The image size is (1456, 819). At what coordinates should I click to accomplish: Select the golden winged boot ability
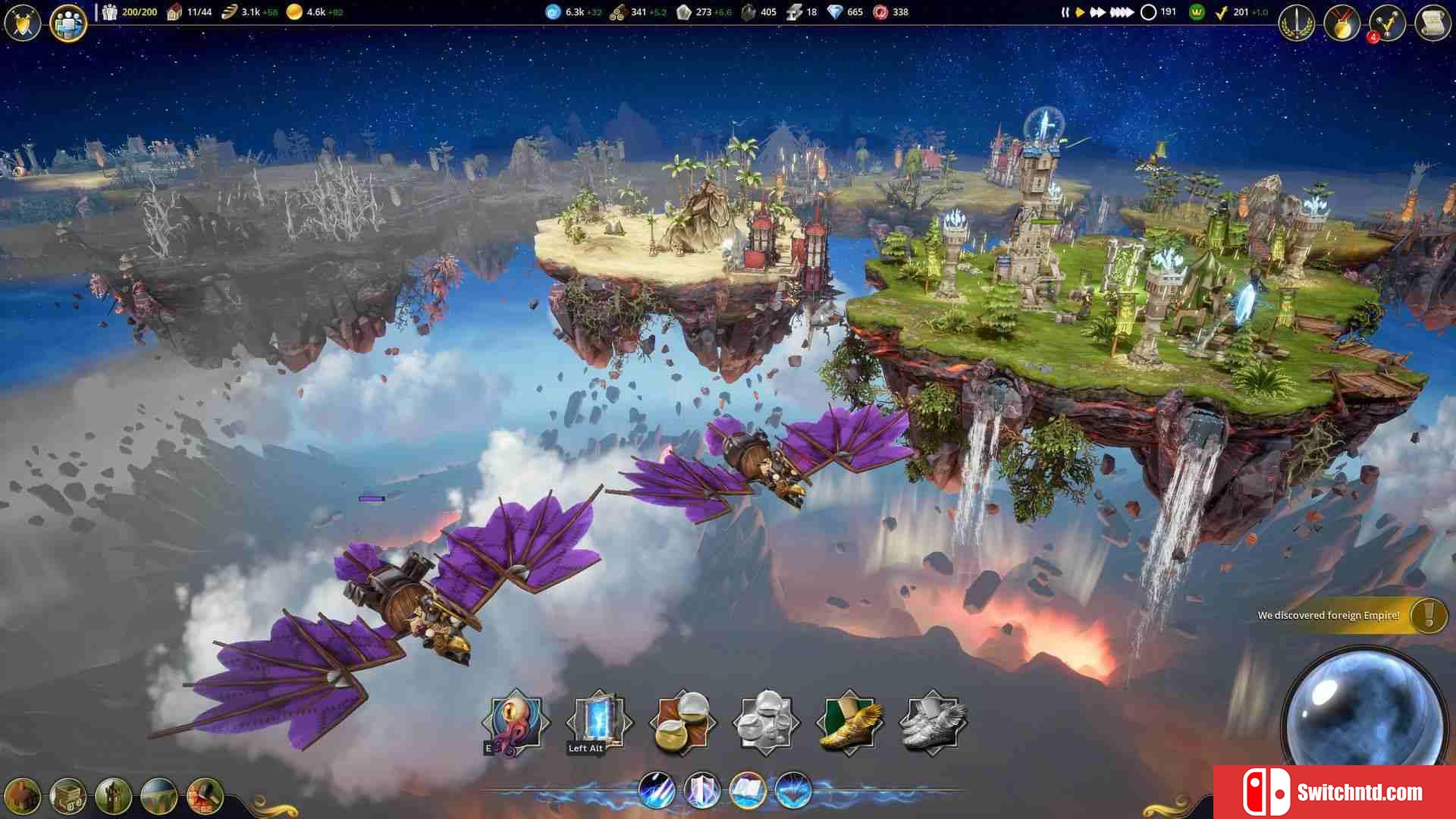(849, 721)
